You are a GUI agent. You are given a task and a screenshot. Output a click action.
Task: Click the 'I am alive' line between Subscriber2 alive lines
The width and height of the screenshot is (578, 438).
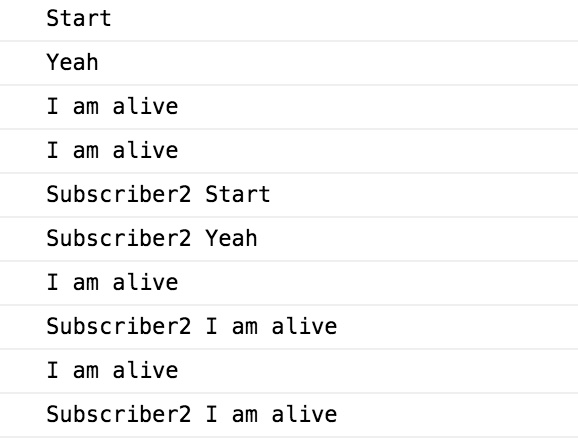point(289,371)
